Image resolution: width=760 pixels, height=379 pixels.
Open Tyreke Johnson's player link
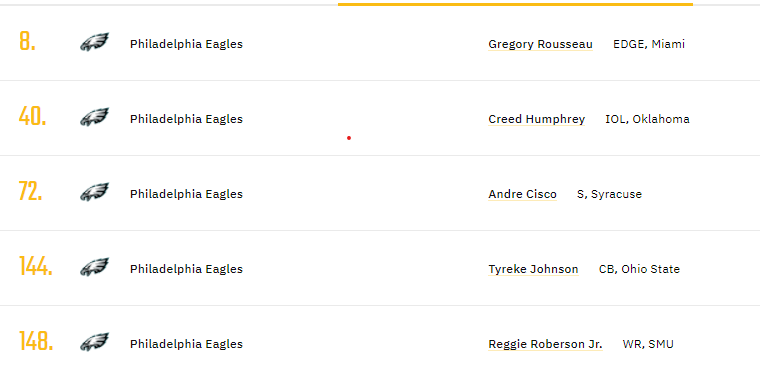coord(533,269)
